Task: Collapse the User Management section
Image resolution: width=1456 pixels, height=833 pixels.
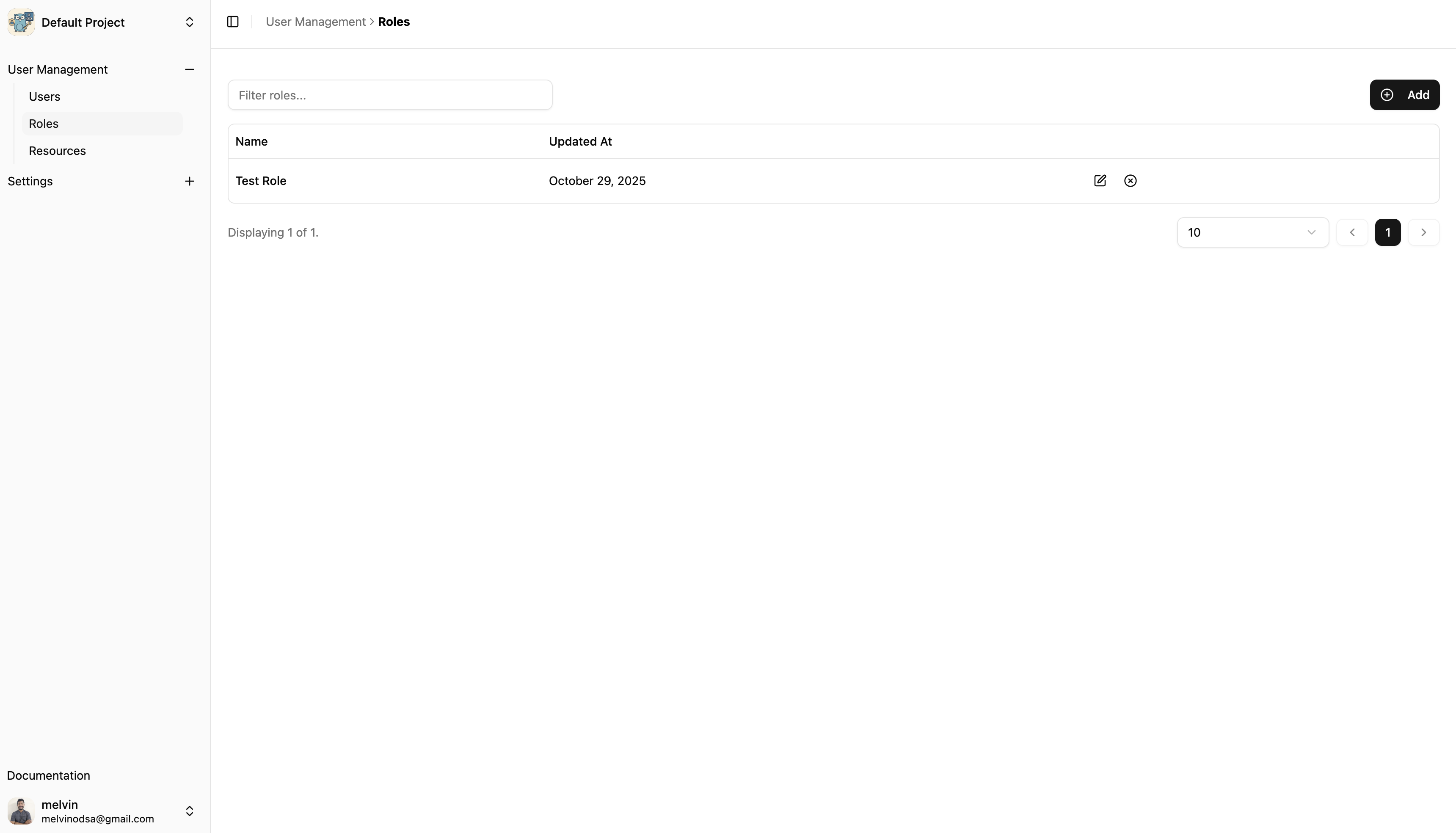Action: pos(189,69)
